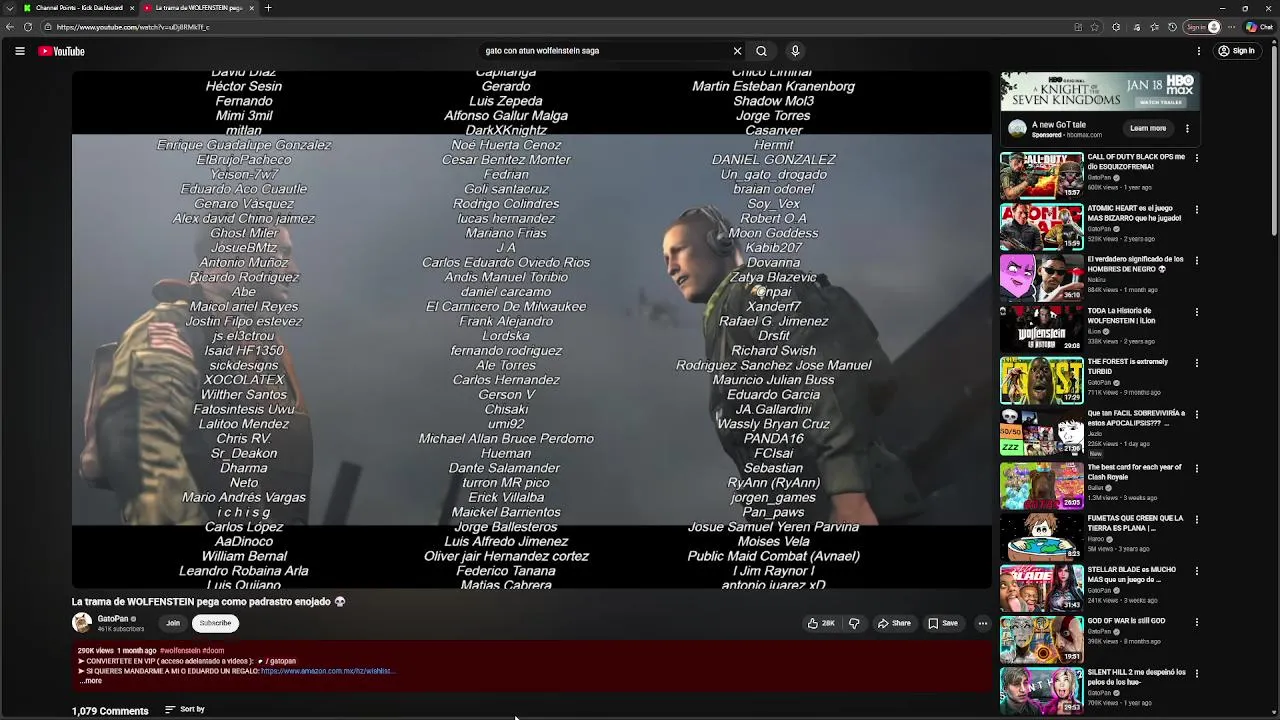1280x720 pixels.
Task: Click the magnifier search button
Action: click(761, 51)
